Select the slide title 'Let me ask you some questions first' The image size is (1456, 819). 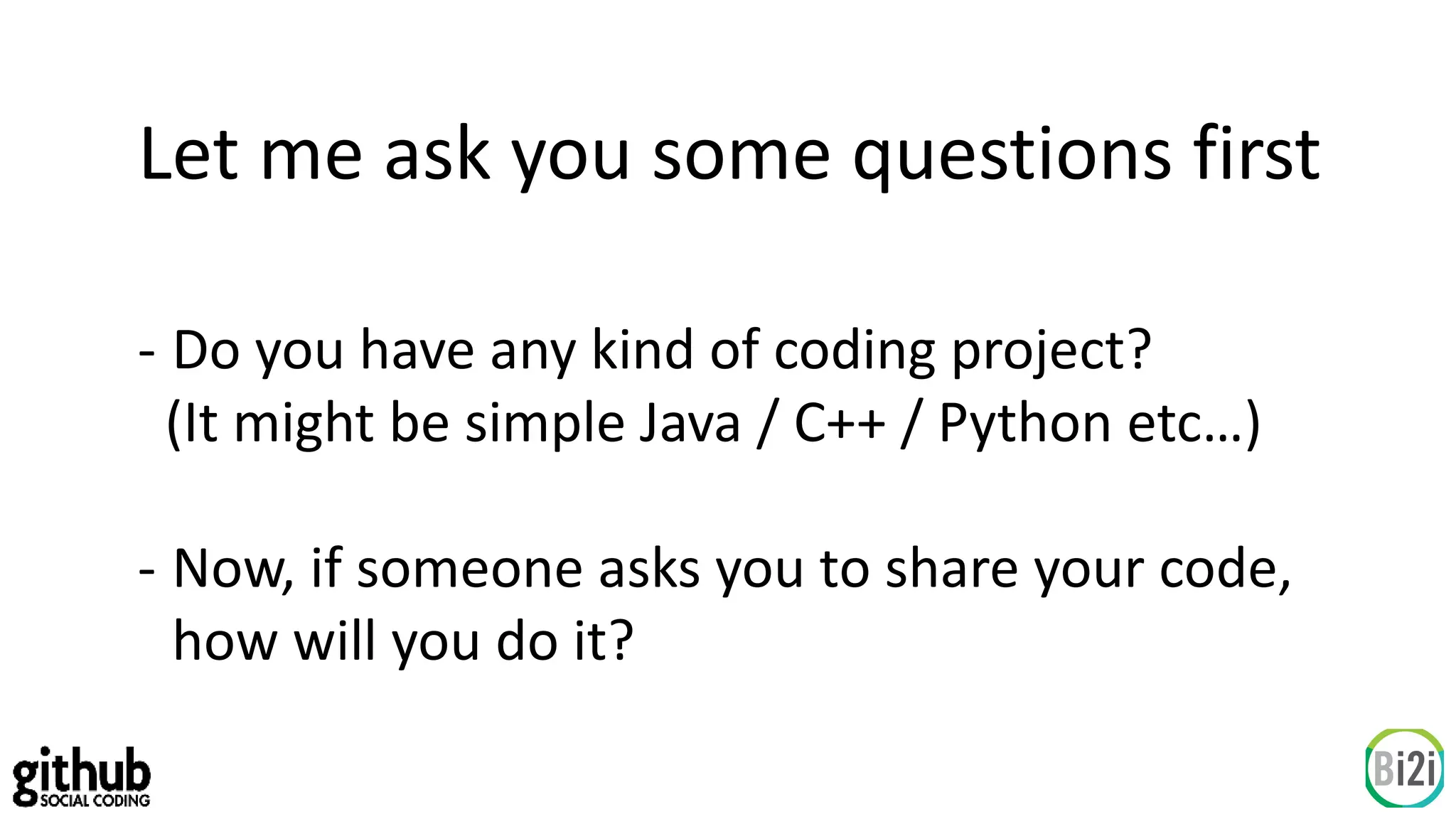click(729, 156)
